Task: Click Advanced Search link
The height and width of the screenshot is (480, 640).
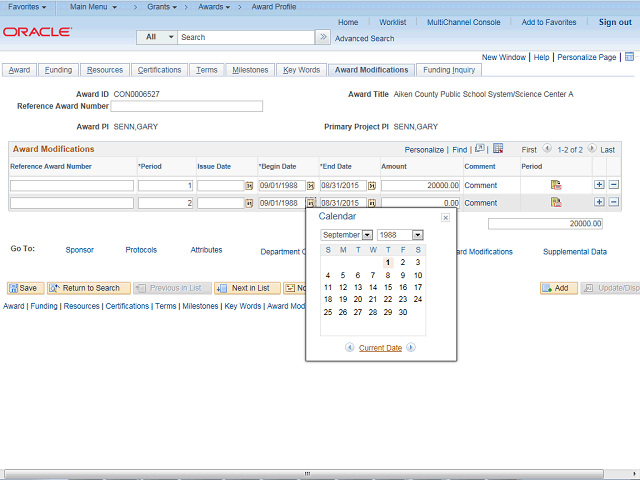Action: (364, 38)
